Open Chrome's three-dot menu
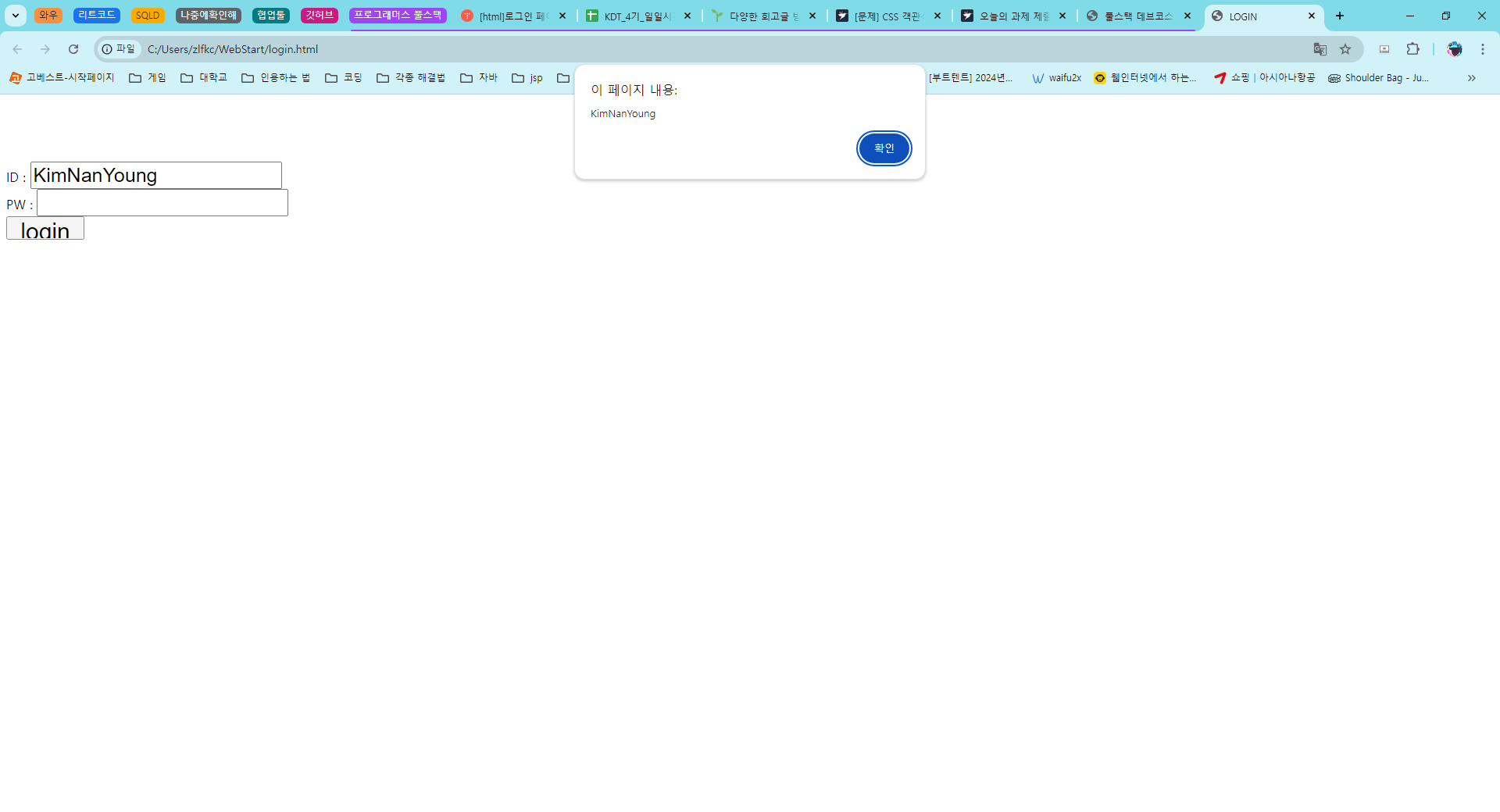This screenshot has height=812, width=1500. coord(1483,49)
